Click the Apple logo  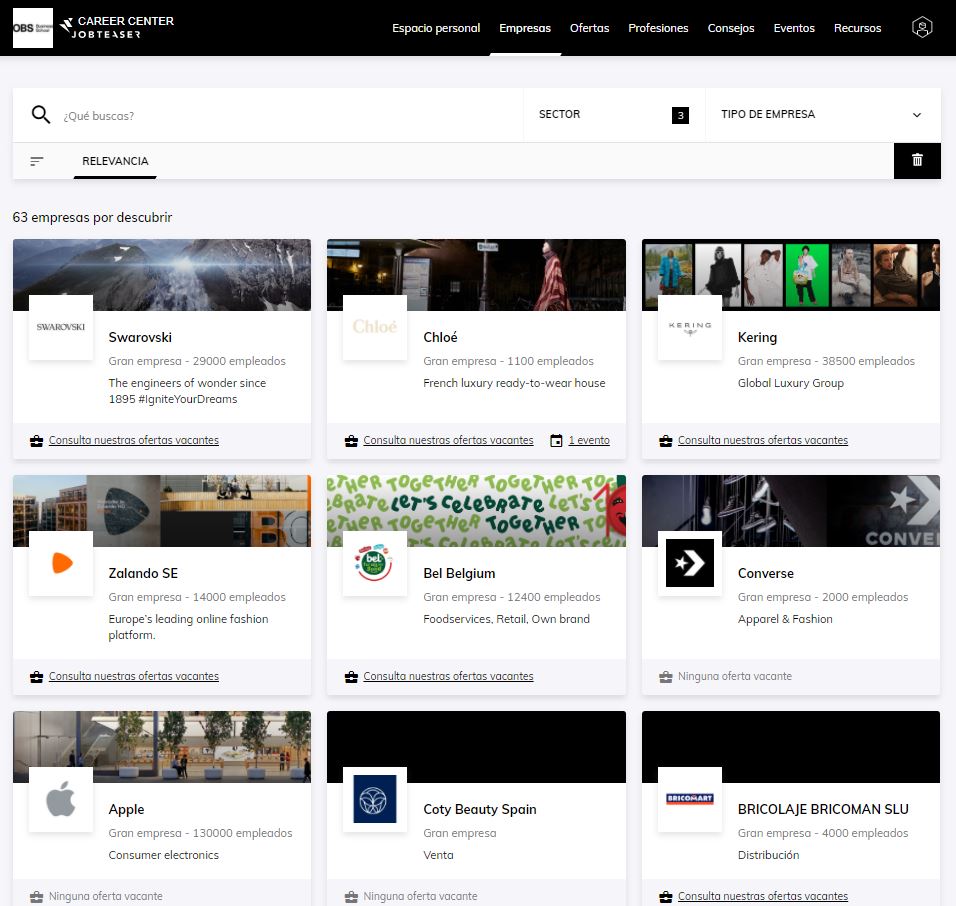point(61,799)
